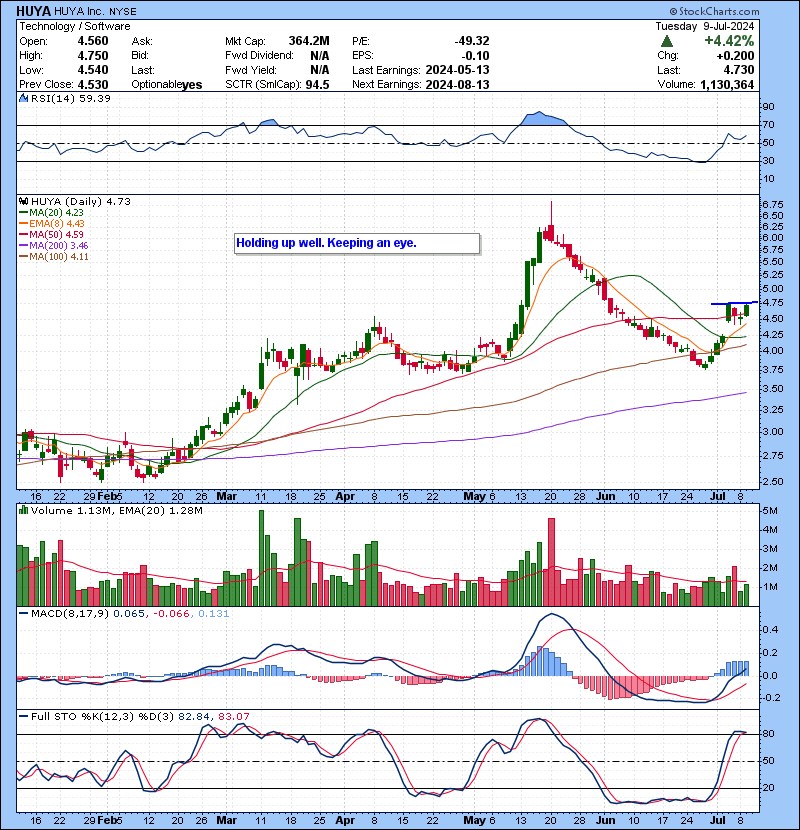800x830 pixels.
Task: Click the N/A value beside Fwd Dividend
Action: pyautogui.click(x=320, y=56)
